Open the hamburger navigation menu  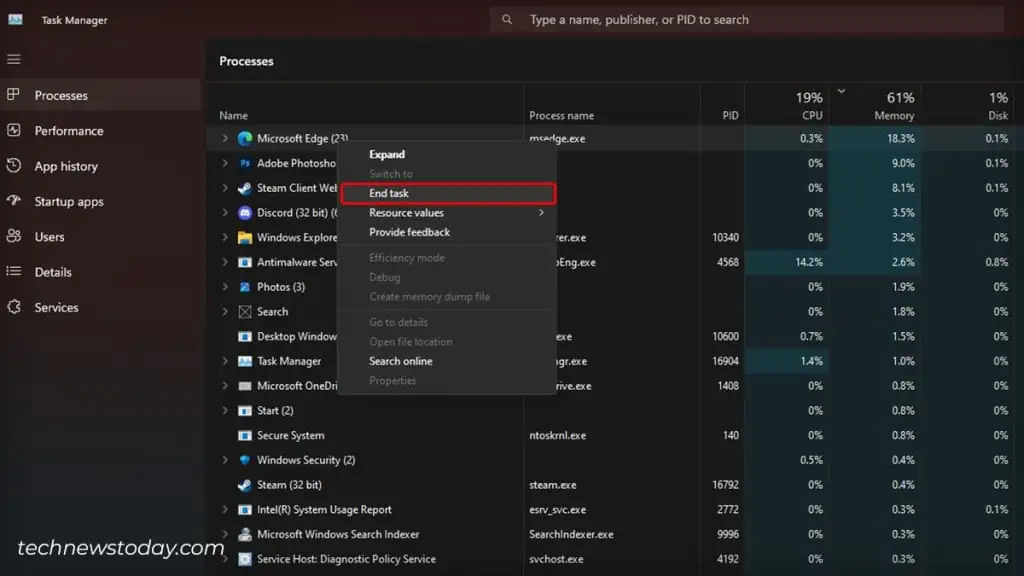click(x=14, y=59)
